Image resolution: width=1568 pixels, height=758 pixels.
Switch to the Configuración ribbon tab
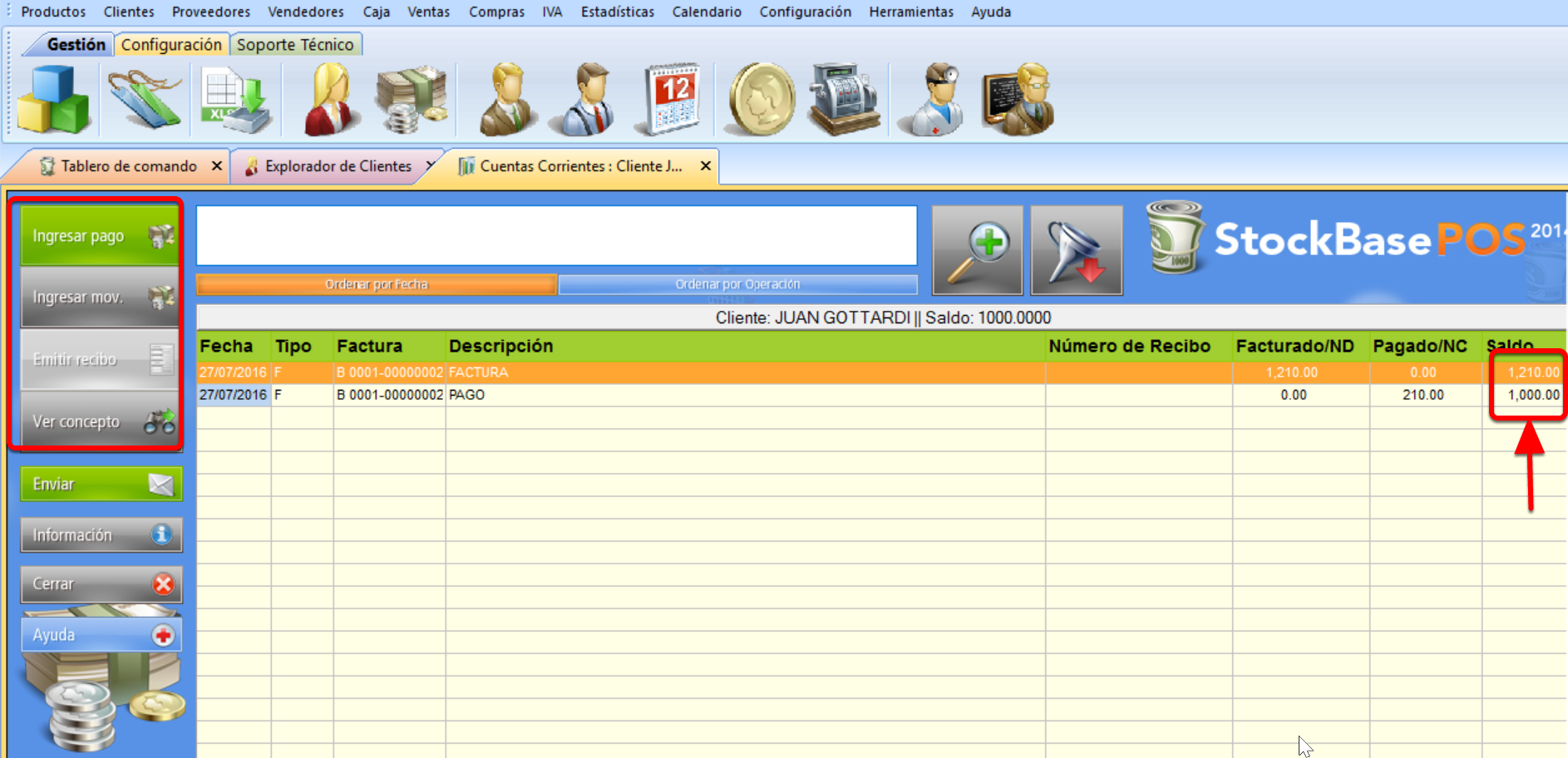[x=171, y=44]
